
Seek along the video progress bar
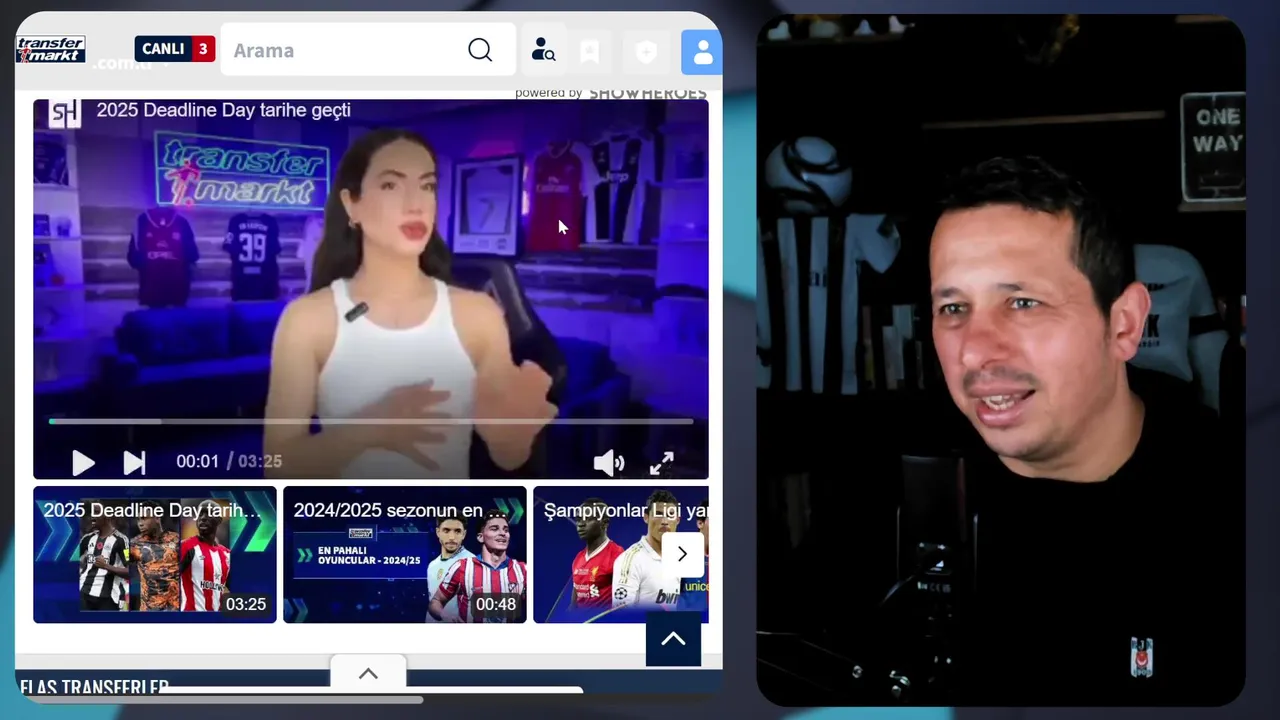pos(371,422)
